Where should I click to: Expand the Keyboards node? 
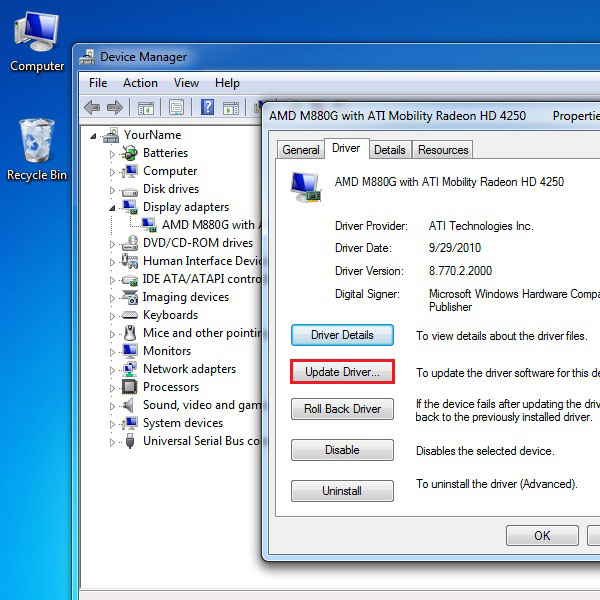(112, 316)
